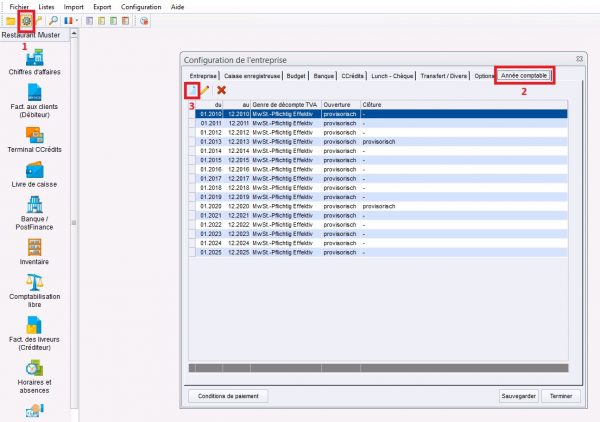Screen dimensions: 600x422
Task: Switch to the Budget tab
Action: pyautogui.click(x=293, y=75)
